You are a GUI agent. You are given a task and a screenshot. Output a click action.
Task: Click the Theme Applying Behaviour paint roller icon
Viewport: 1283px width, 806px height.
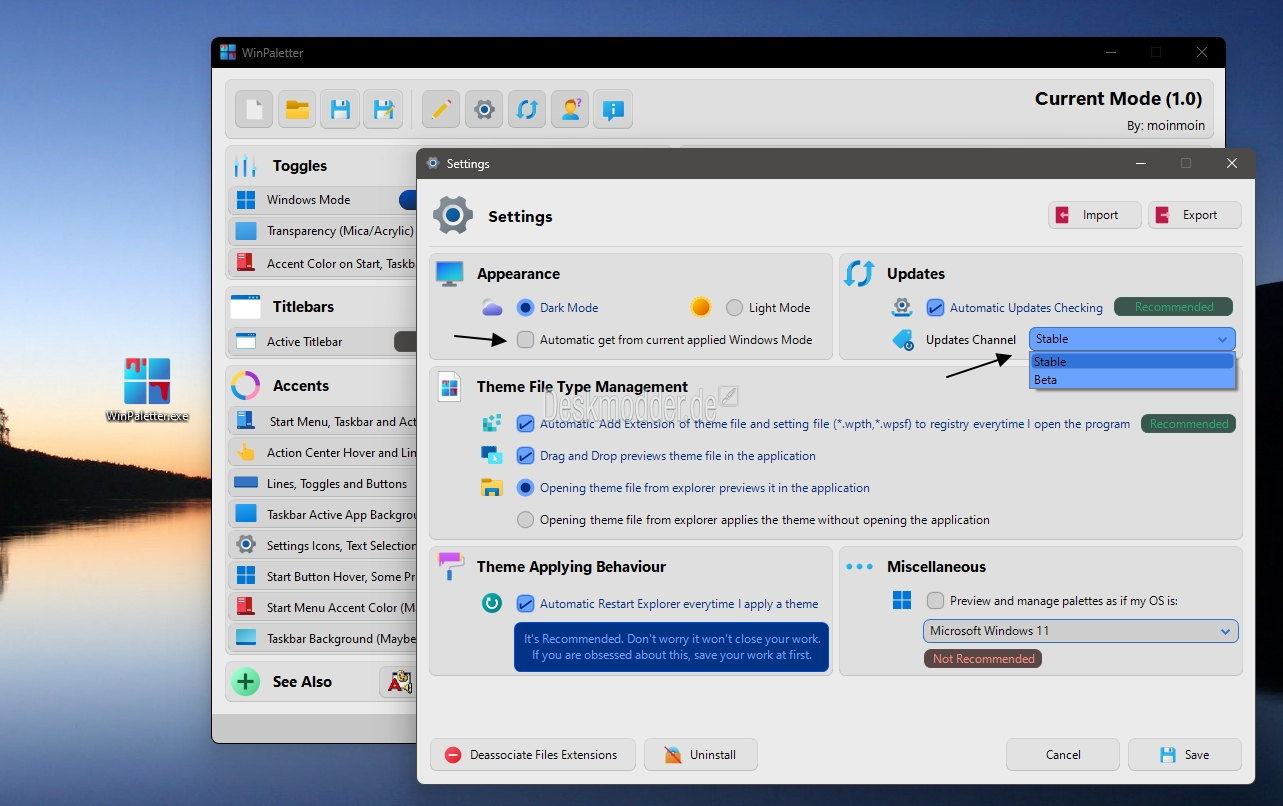[x=451, y=566]
